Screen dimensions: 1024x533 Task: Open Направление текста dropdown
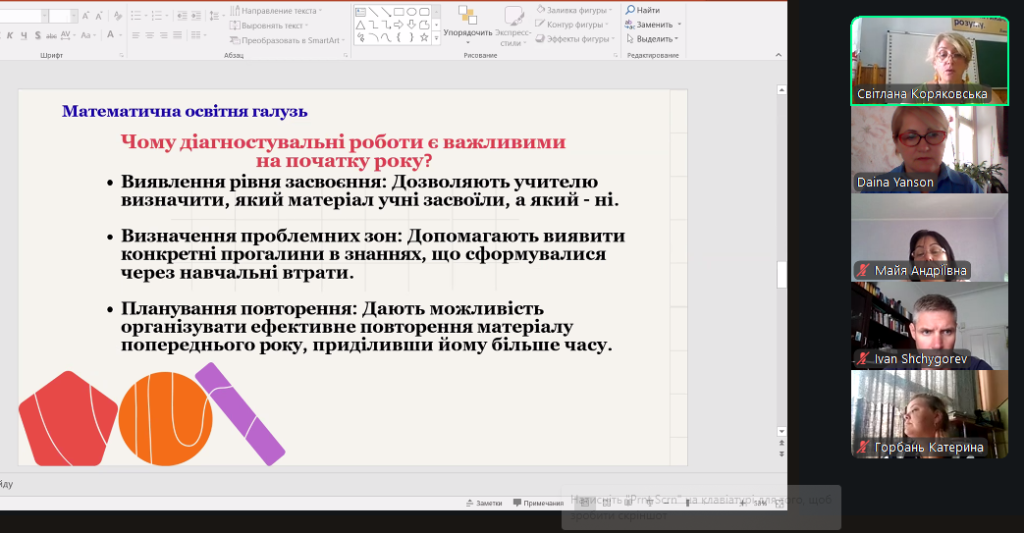[275, 11]
